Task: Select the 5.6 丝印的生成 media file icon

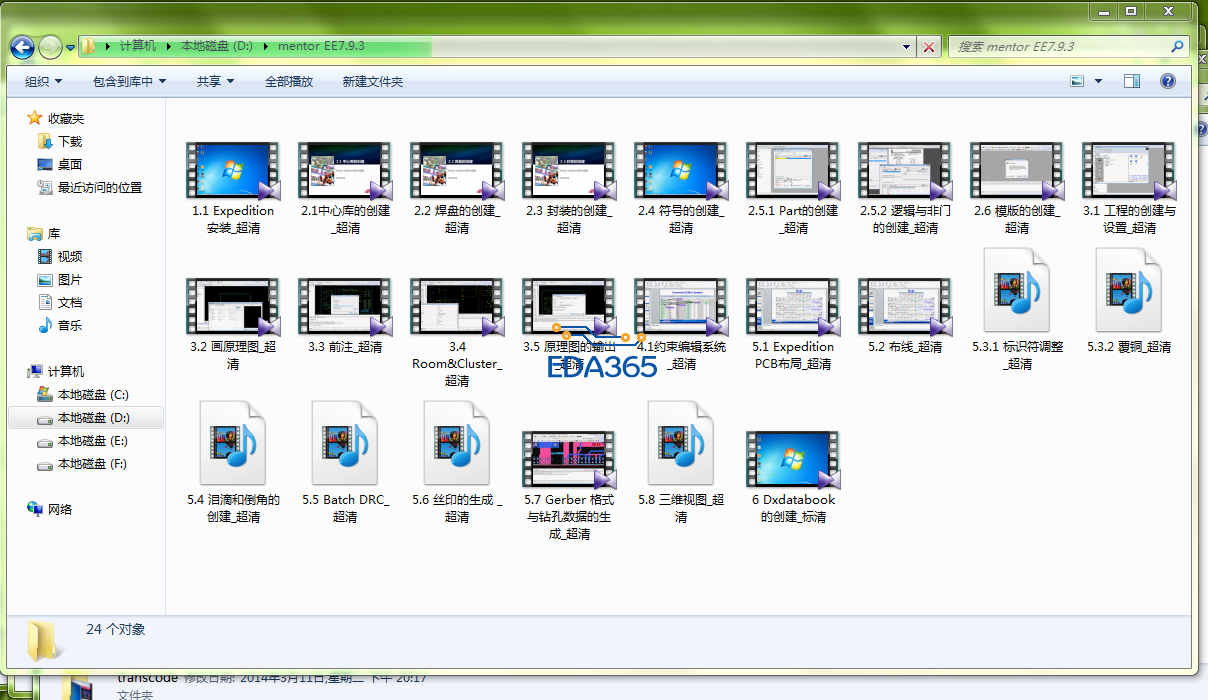Action: (457, 443)
